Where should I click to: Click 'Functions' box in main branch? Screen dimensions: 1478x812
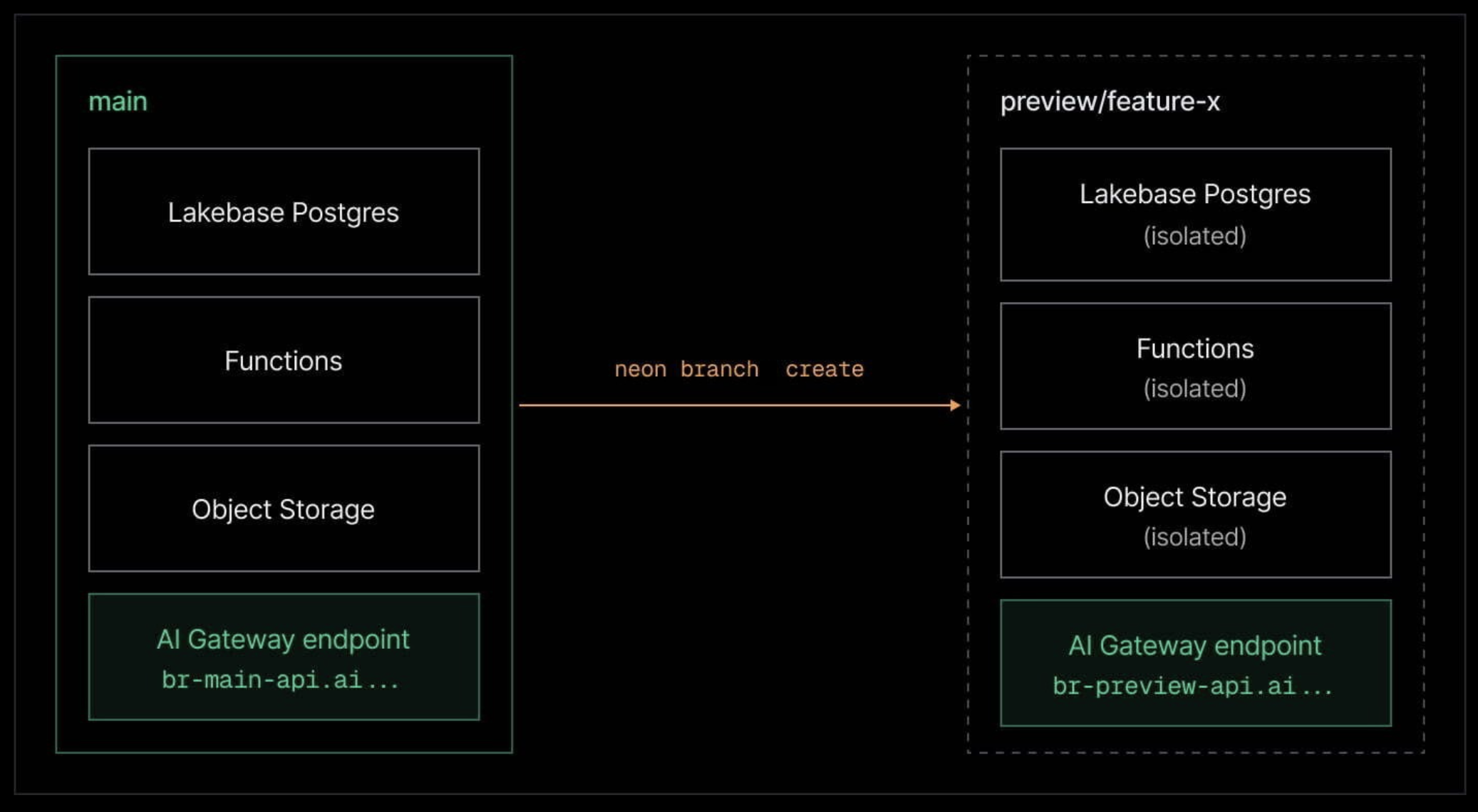tap(284, 360)
